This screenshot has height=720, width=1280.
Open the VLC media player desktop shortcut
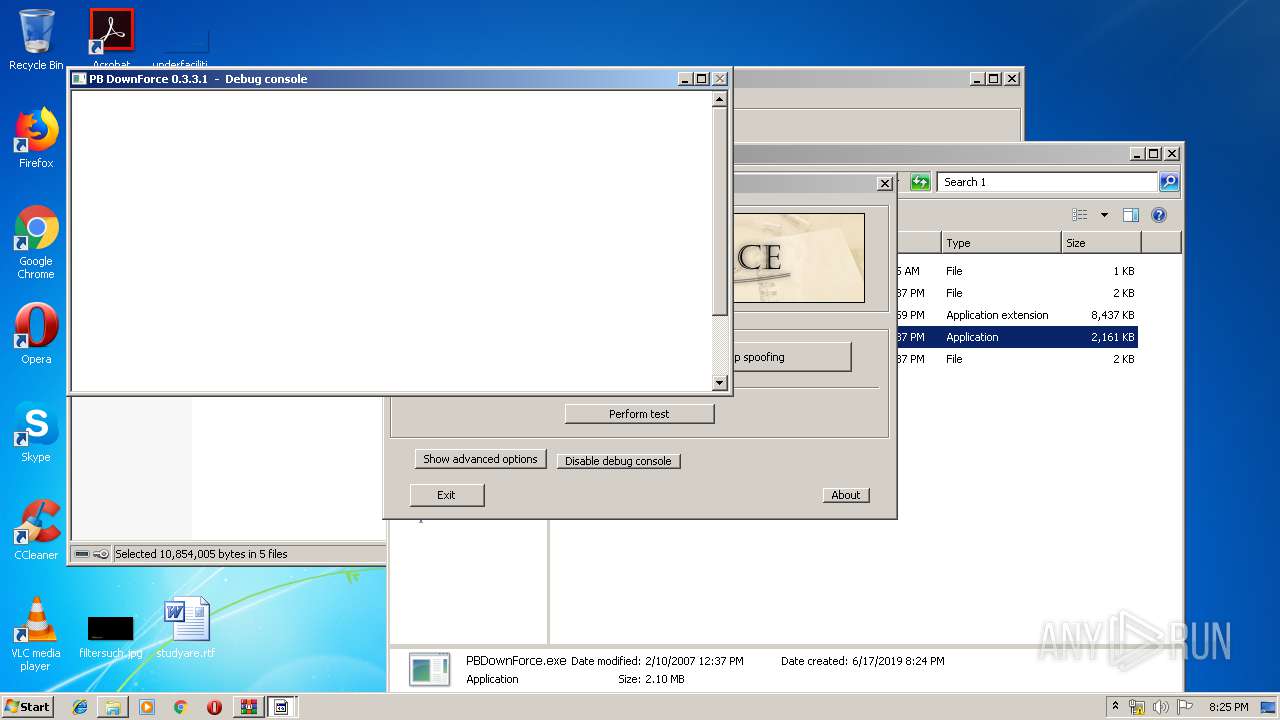(36, 634)
